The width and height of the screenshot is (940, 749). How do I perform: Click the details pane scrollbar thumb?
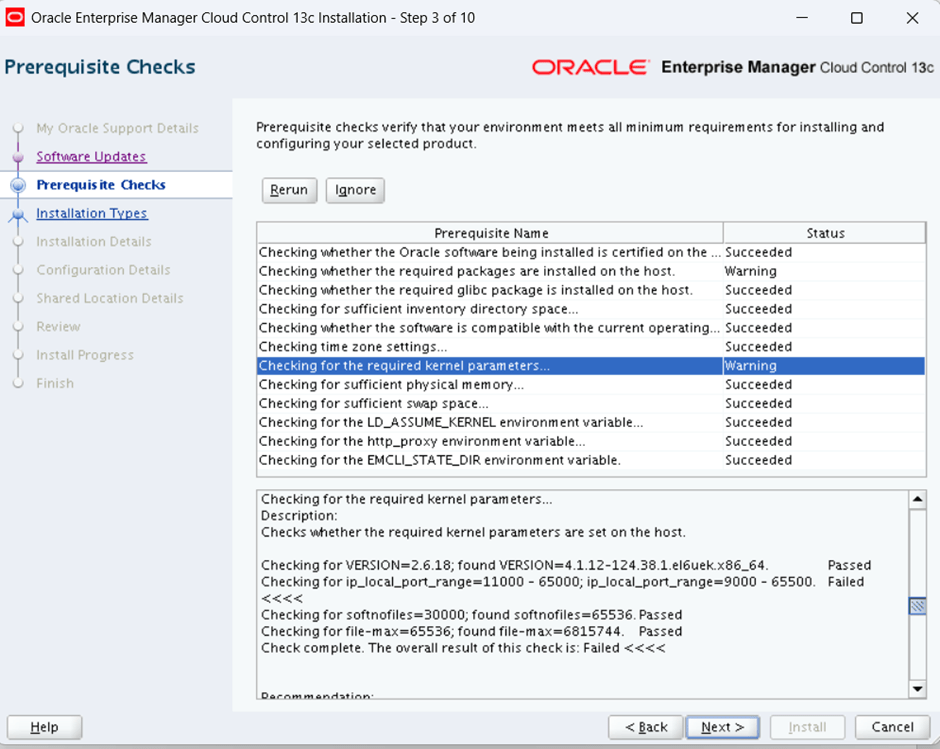tap(917, 606)
